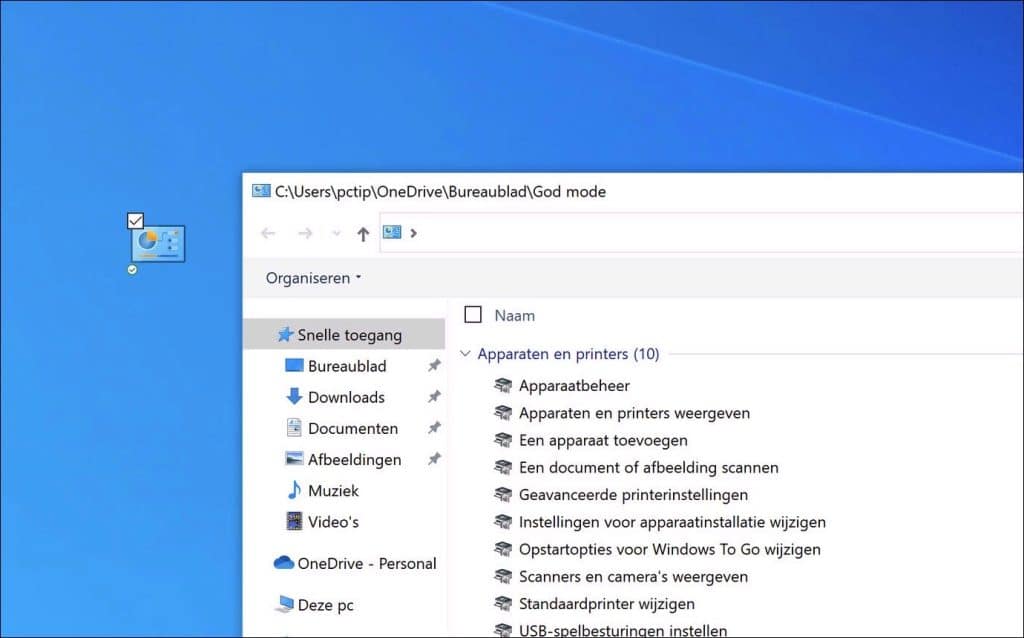Screen dimensions: 1024x638
Task: Select the Apparaatbeheer entry text
Action: point(574,386)
